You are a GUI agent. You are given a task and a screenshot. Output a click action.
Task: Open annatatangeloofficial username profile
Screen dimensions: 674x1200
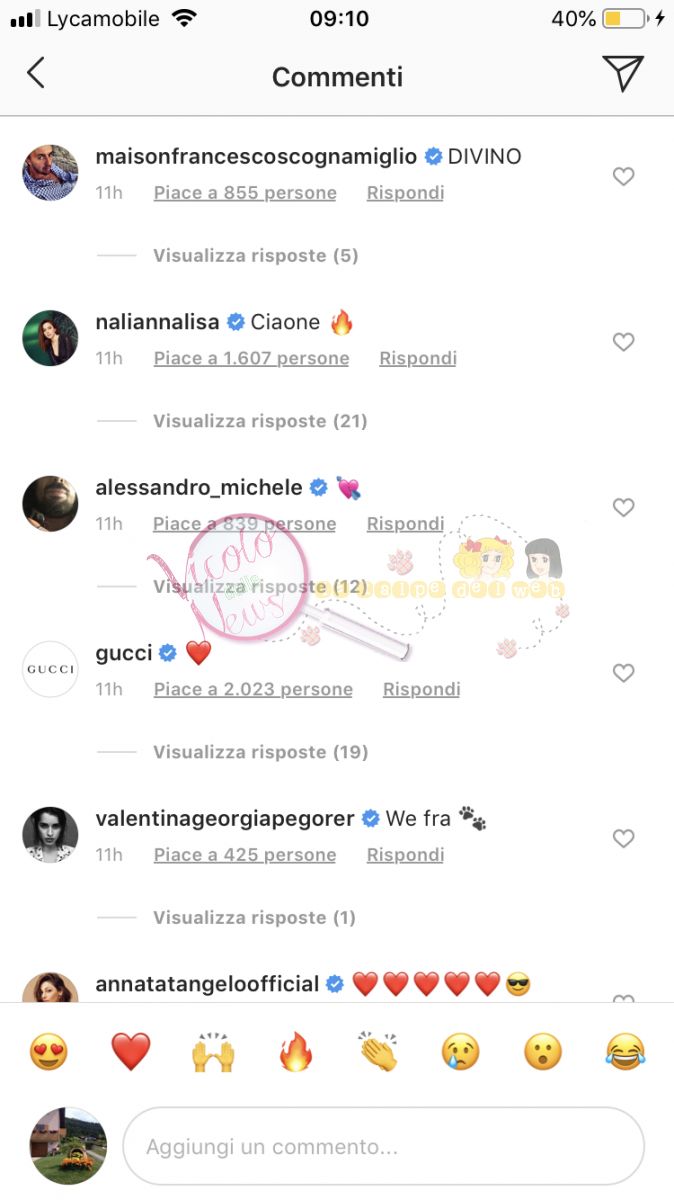207,984
